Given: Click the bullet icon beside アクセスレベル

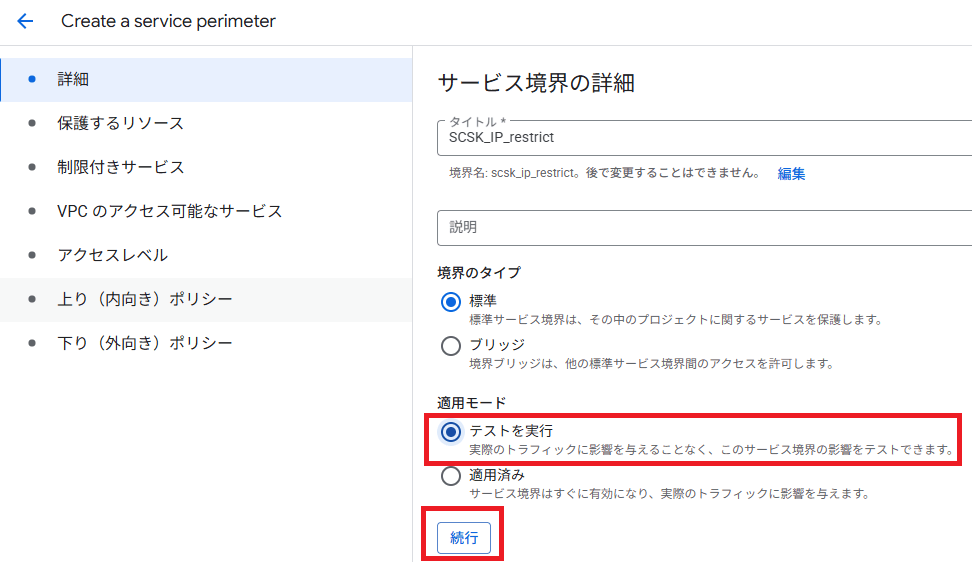Looking at the screenshot, I should (32, 255).
